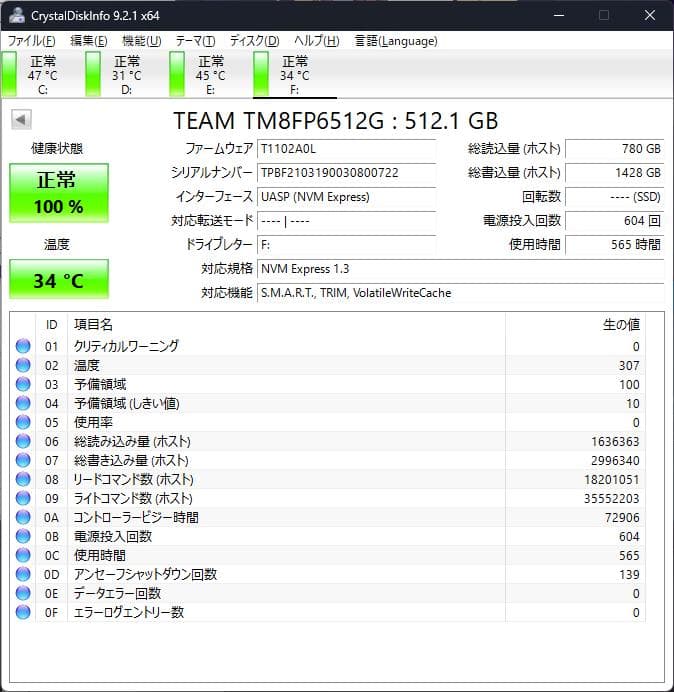
Task: Click the 正常 100 % health status button
Action: [59, 193]
